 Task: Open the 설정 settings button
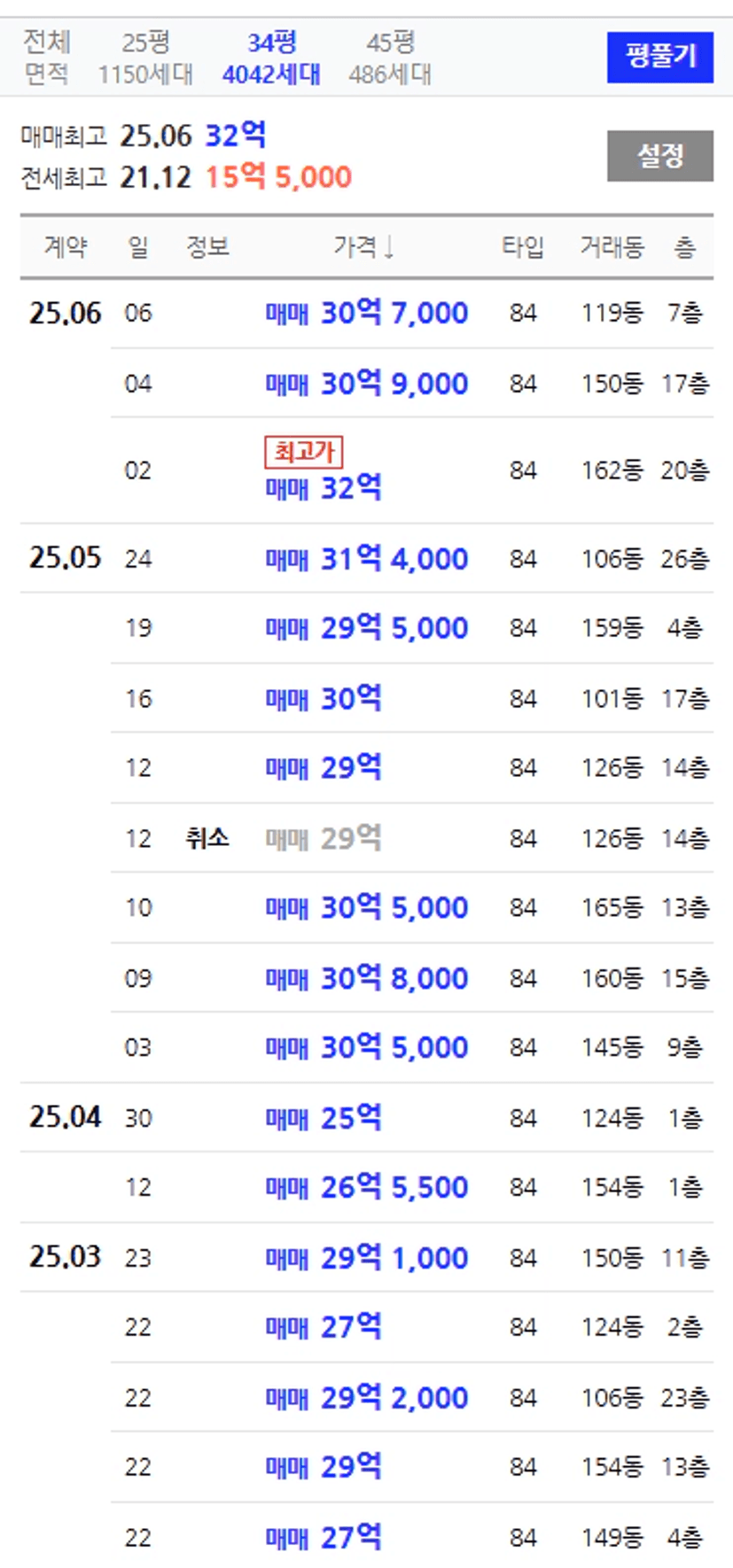[x=659, y=156]
